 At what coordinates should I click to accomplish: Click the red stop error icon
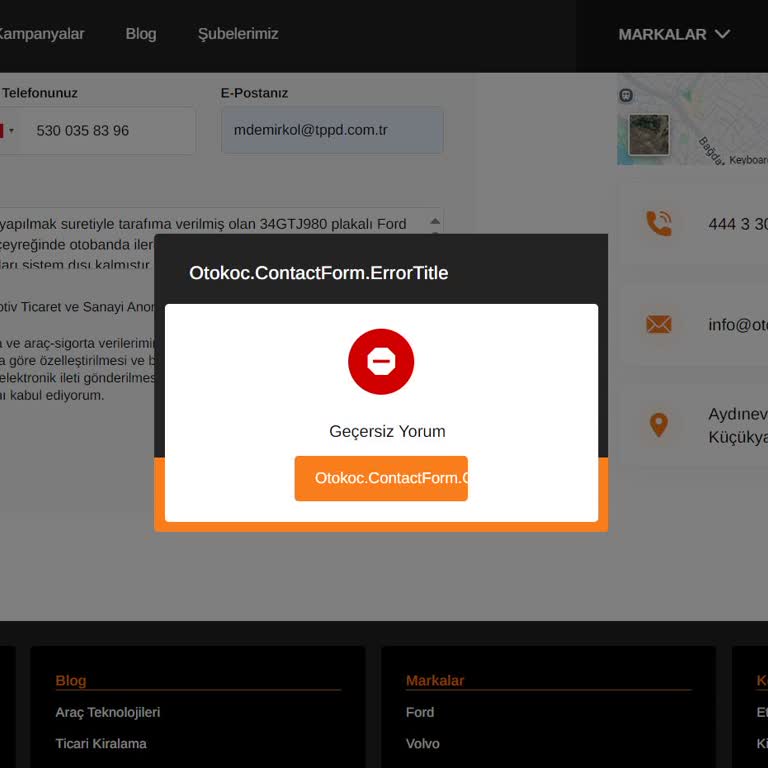[381, 361]
